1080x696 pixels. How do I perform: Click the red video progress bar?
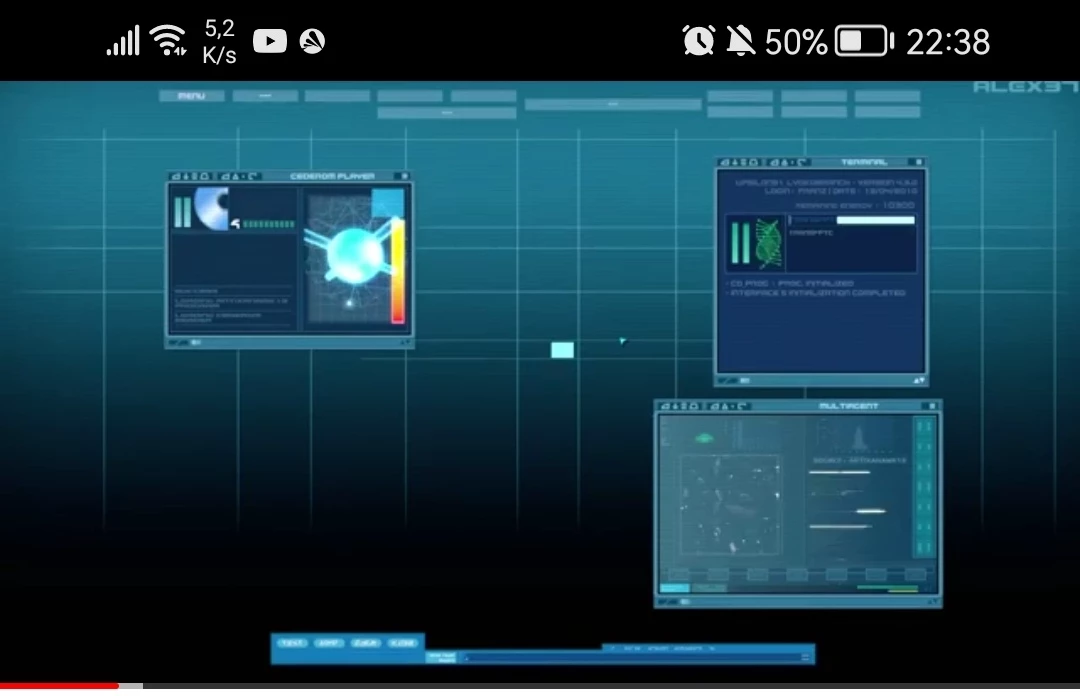tap(59, 686)
